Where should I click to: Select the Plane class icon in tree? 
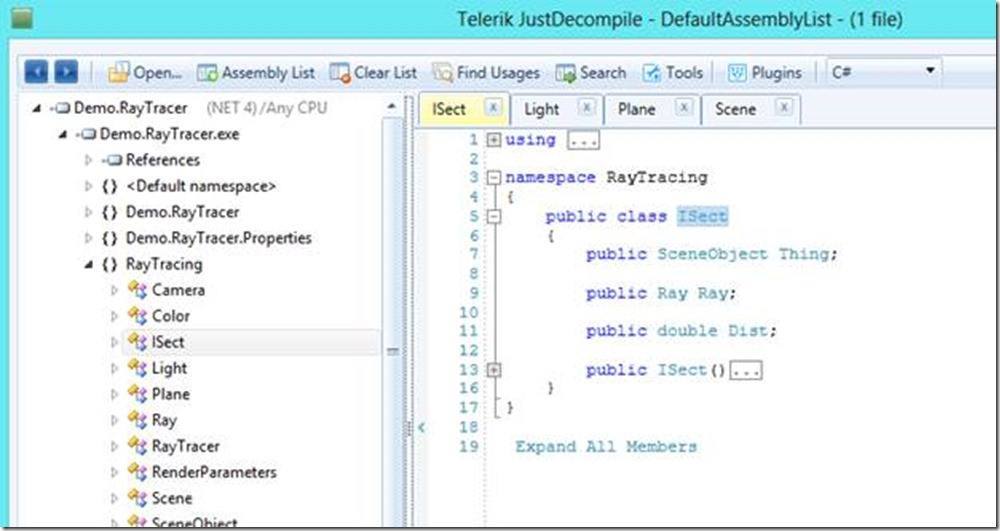point(137,394)
